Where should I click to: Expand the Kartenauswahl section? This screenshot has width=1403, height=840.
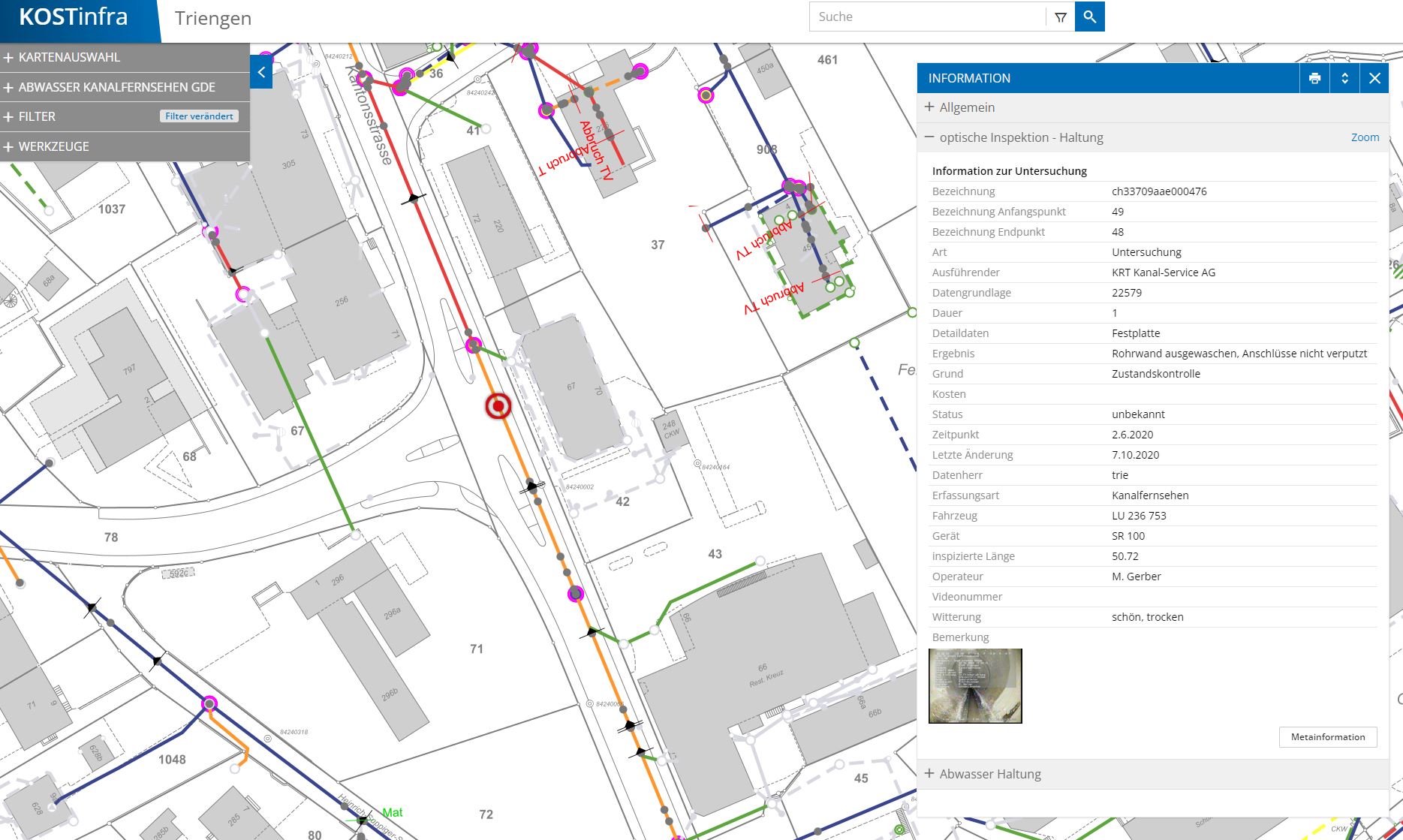69,57
